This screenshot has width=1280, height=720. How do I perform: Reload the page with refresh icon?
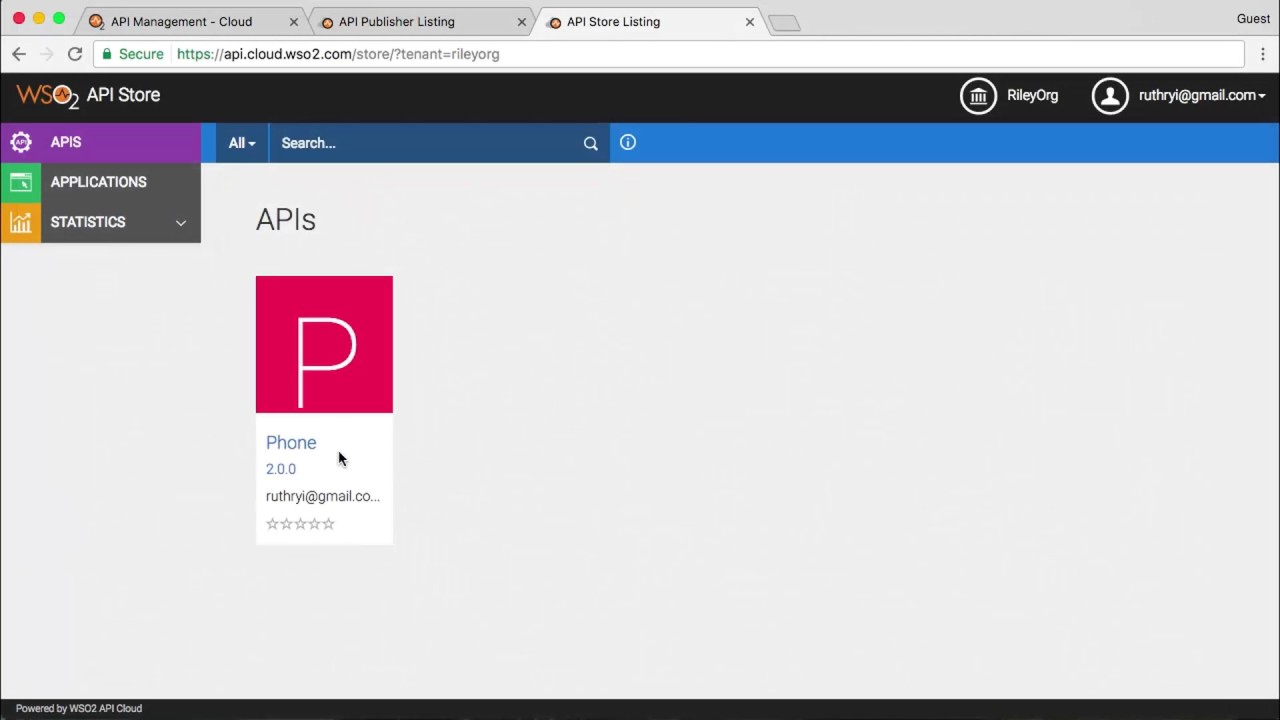[x=75, y=54]
